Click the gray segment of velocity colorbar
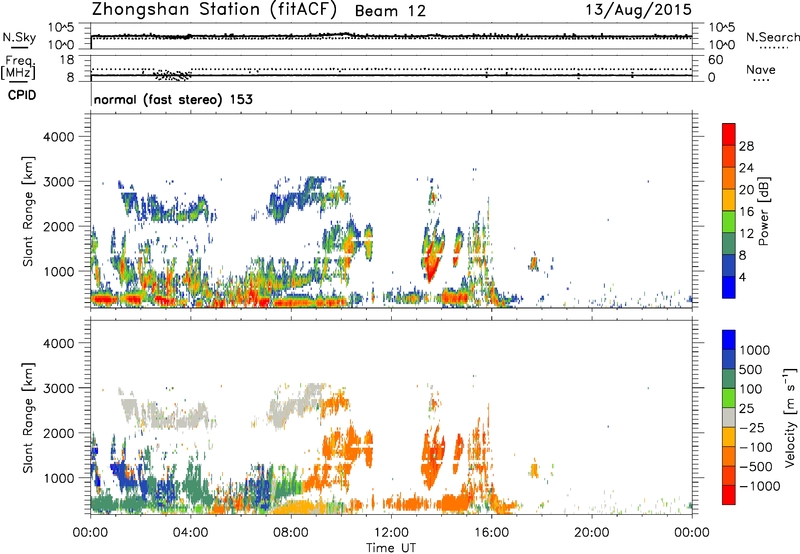Screen dimensions: 800x554 click(x=729, y=418)
